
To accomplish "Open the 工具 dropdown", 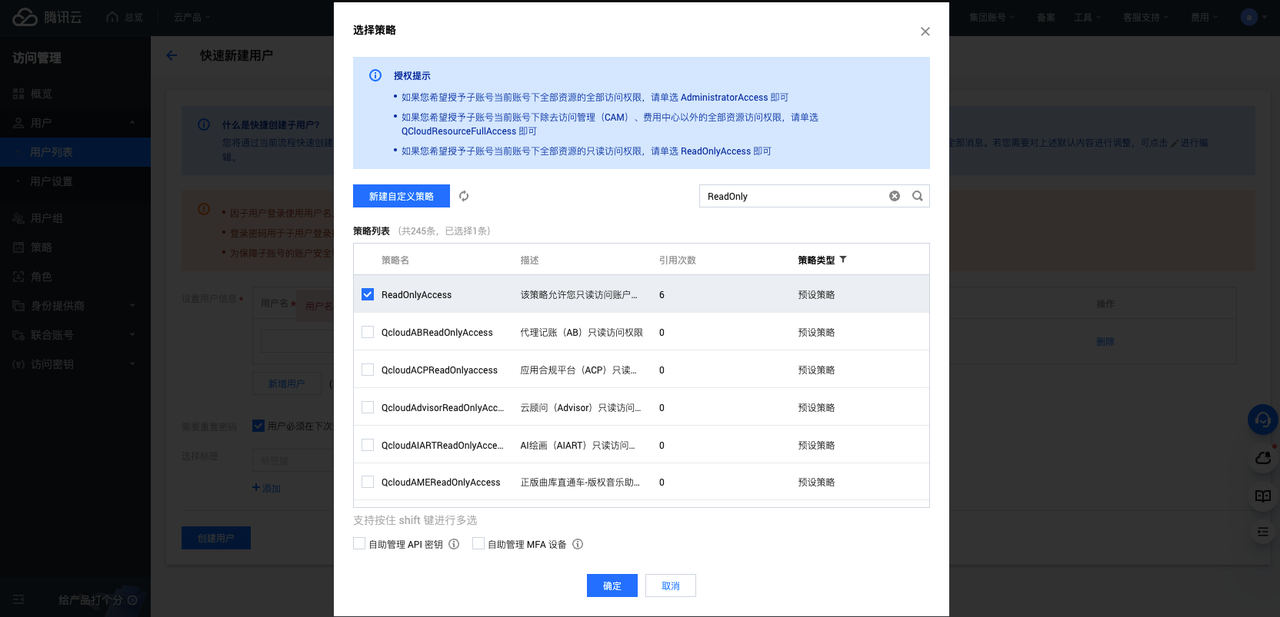I will pyautogui.click(x=1087, y=17).
